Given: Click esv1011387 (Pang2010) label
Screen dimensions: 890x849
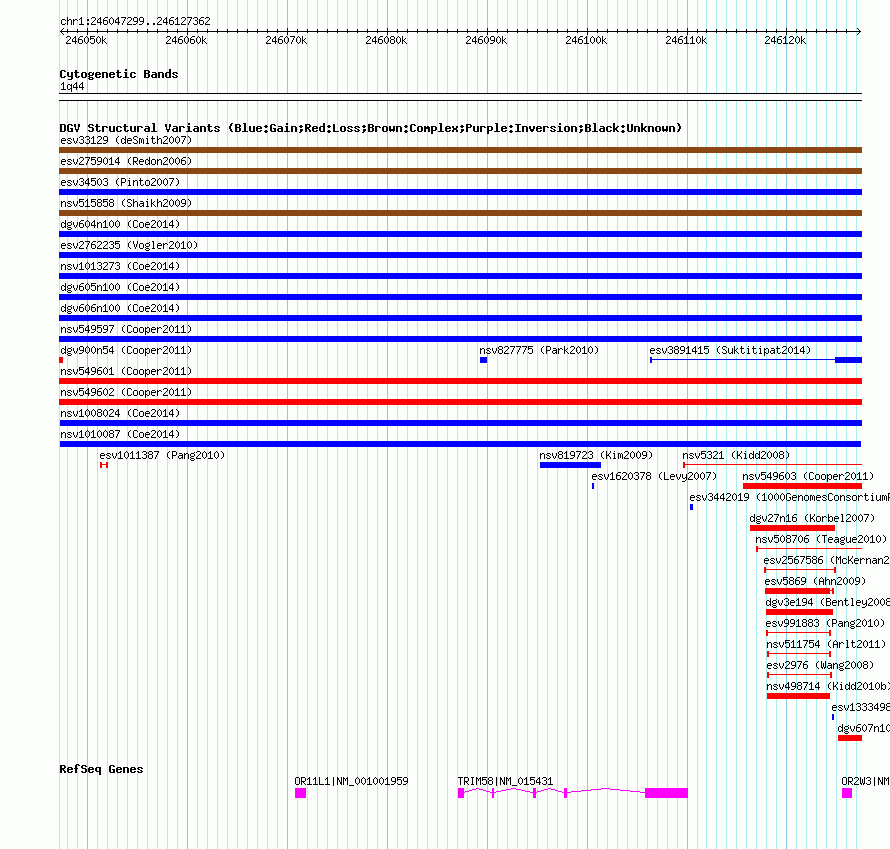Looking at the screenshot, I should (x=162, y=455).
